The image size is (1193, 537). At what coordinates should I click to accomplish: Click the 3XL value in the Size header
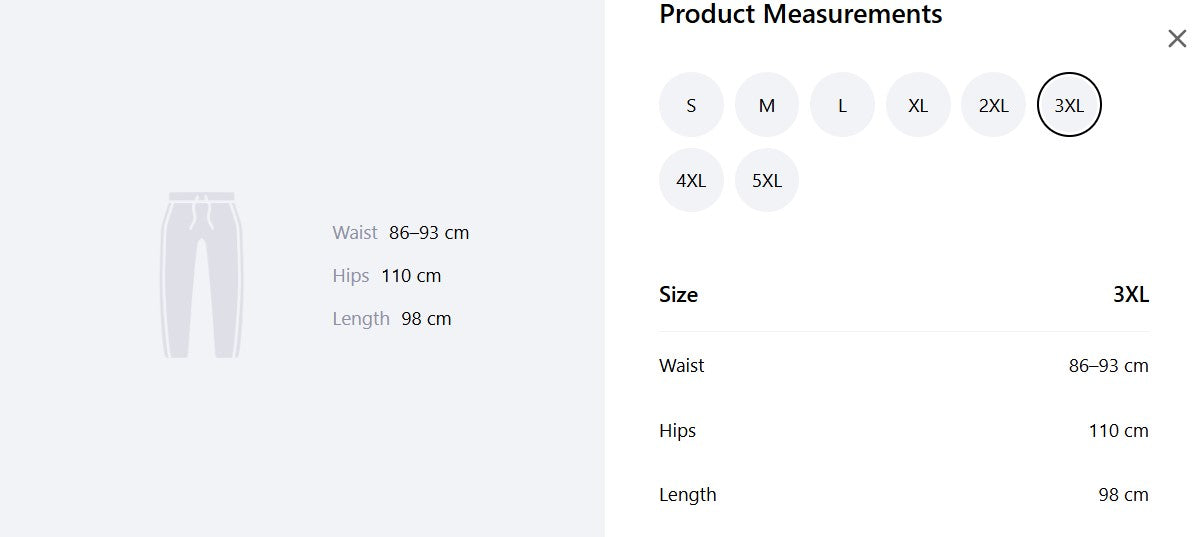[x=1131, y=294]
